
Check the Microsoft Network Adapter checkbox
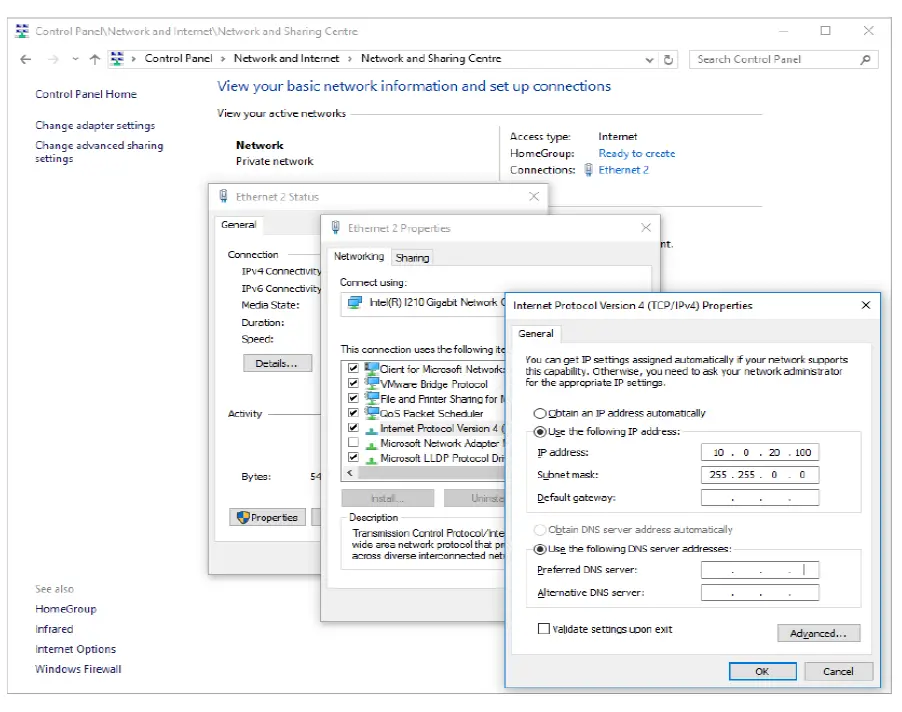pyautogui.click(x=353, y=443)
